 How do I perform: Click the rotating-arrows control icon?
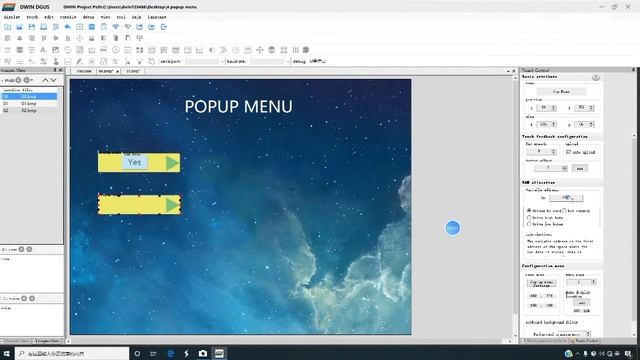(x=67, y=50)
